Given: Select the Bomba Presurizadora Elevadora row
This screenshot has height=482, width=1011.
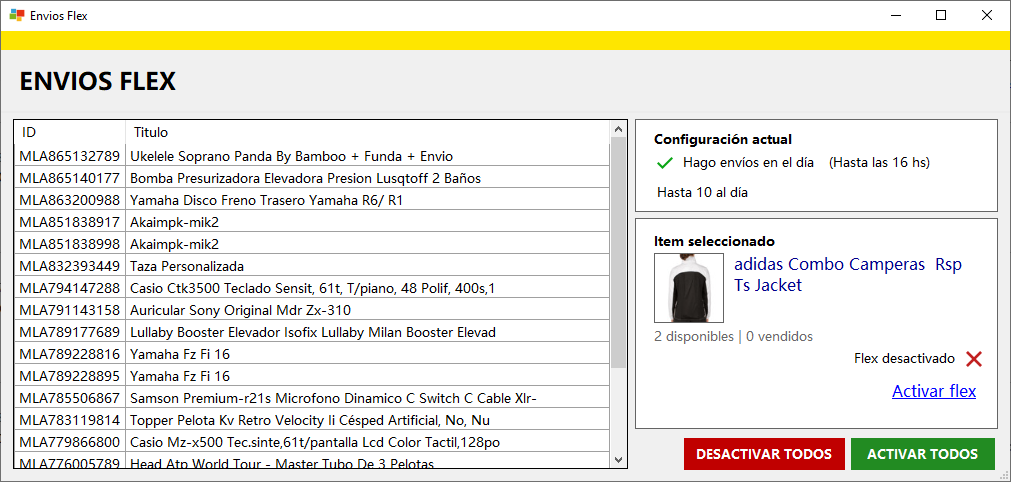Looking at the screenshot, I should (x=312, y=177).
